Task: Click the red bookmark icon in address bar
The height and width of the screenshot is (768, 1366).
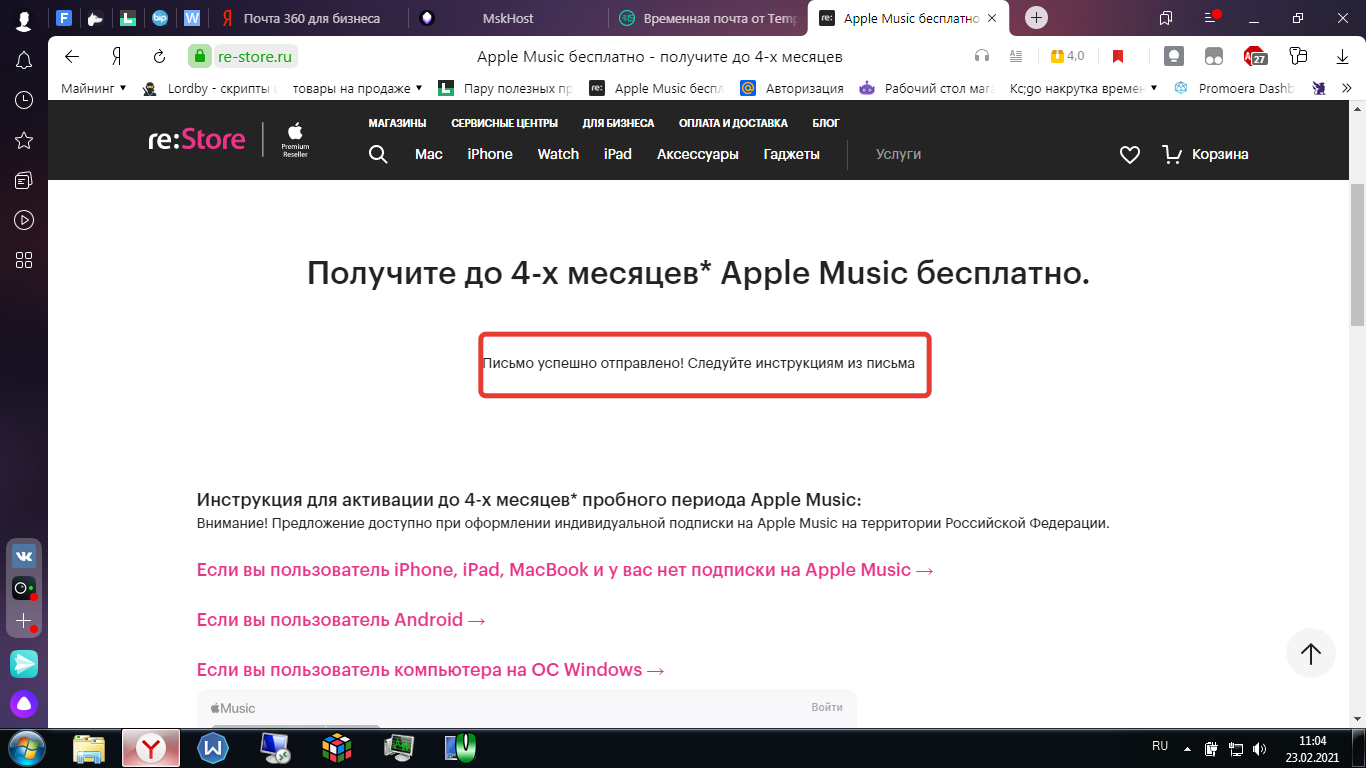Action: pyautogui.click(x=1118, y=56)
